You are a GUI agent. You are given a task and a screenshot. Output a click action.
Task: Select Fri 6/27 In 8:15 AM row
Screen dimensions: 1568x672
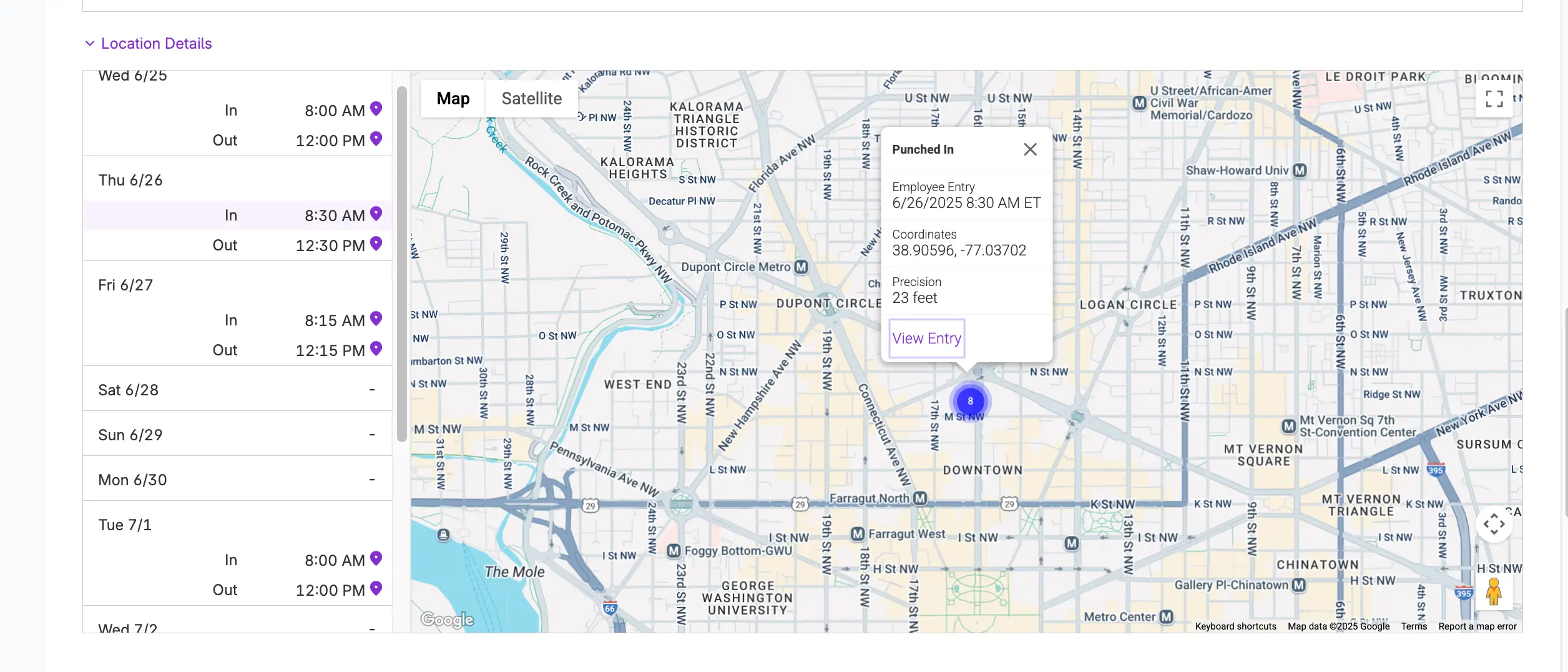238,320
